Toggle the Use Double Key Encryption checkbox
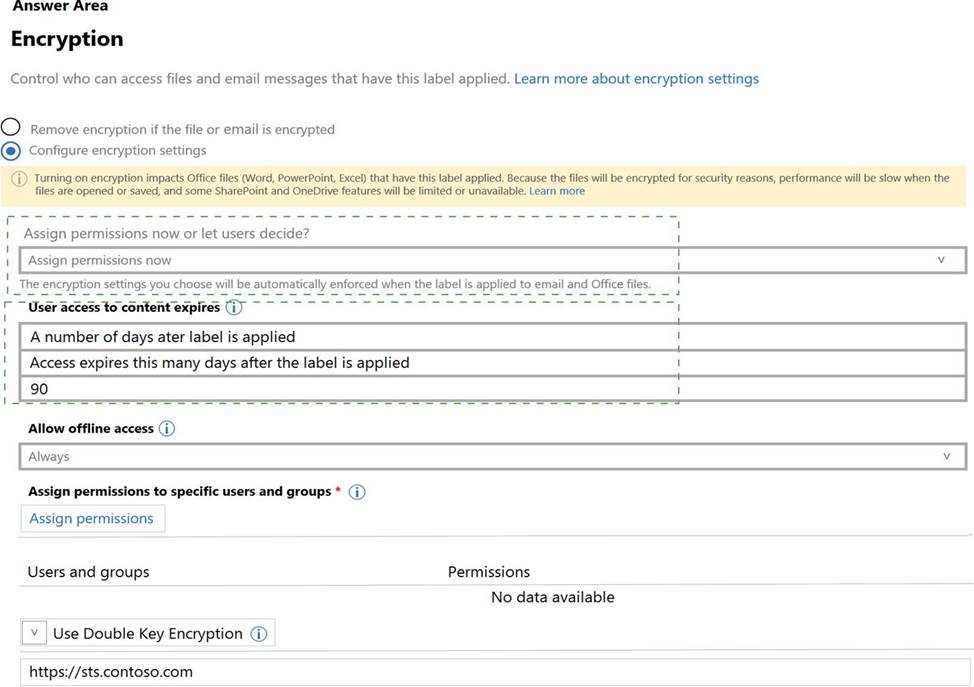This screenshot has width=974, height=687. click(x=34, y=633)
